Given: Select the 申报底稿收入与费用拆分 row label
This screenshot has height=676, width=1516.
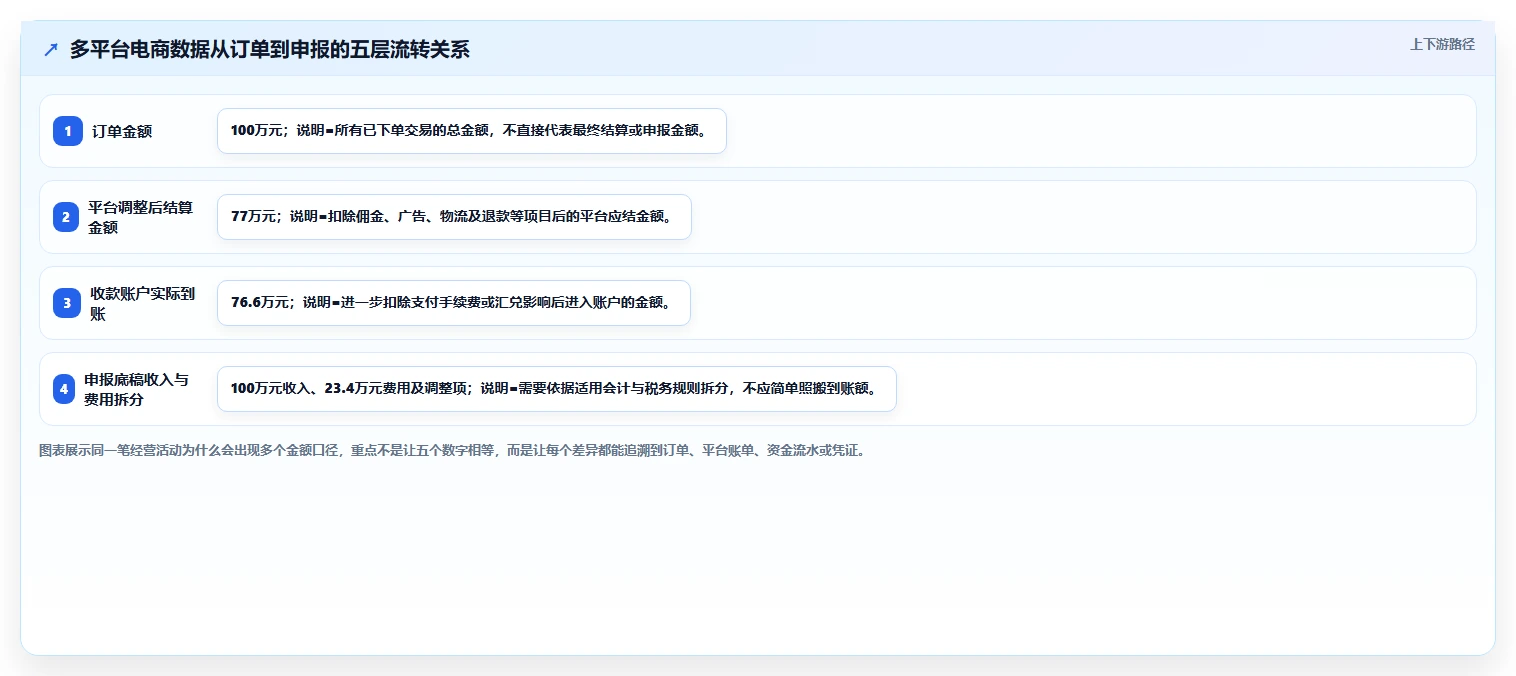Looking at the screenshot, I should [136, 389].
